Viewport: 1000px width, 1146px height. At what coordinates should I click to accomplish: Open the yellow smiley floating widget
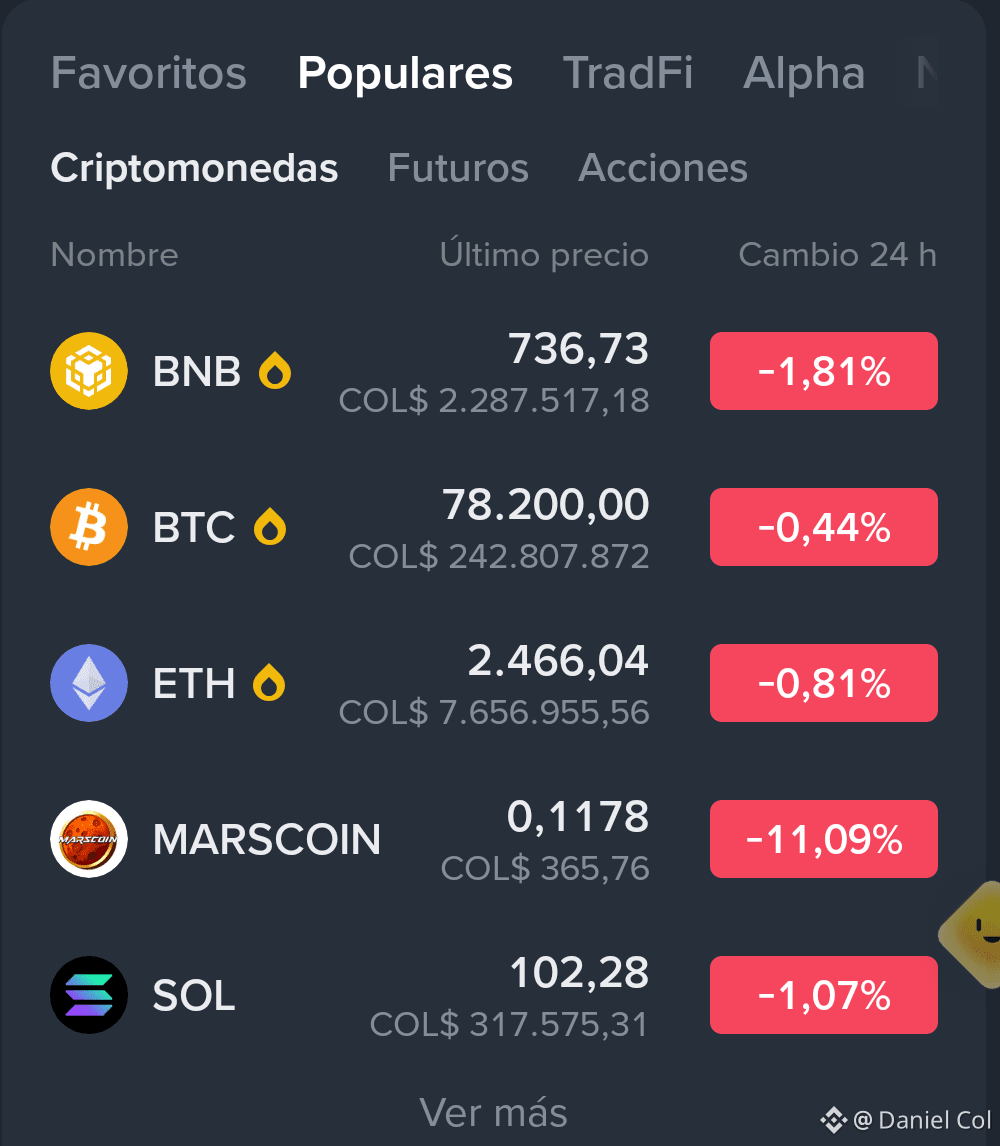pos(972,935)
